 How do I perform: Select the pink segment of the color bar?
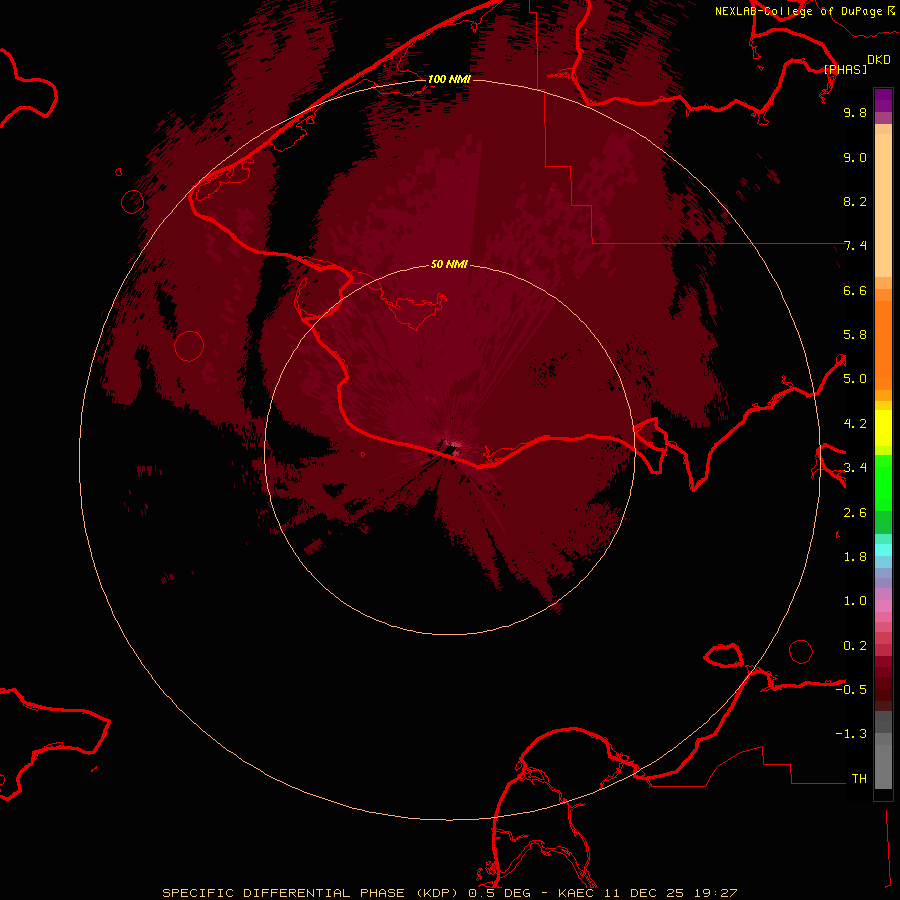pos(883,606)
